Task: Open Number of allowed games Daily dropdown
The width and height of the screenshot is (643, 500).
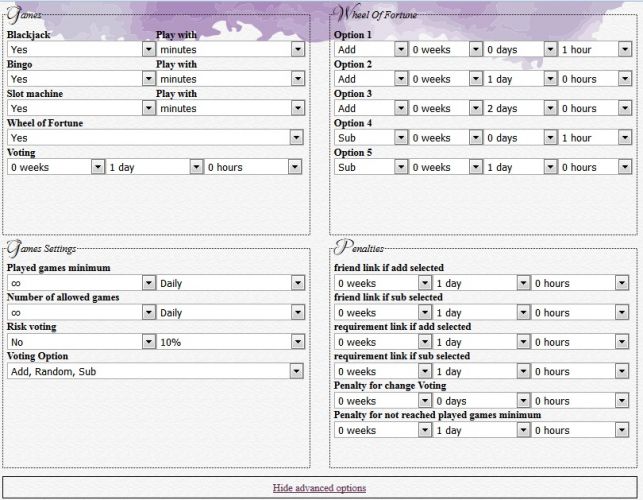Action: pos(229,313)
